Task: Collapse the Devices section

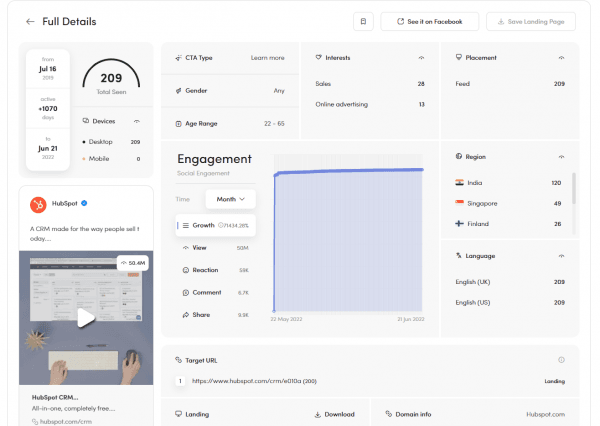Action: click(x=137, y=121)
